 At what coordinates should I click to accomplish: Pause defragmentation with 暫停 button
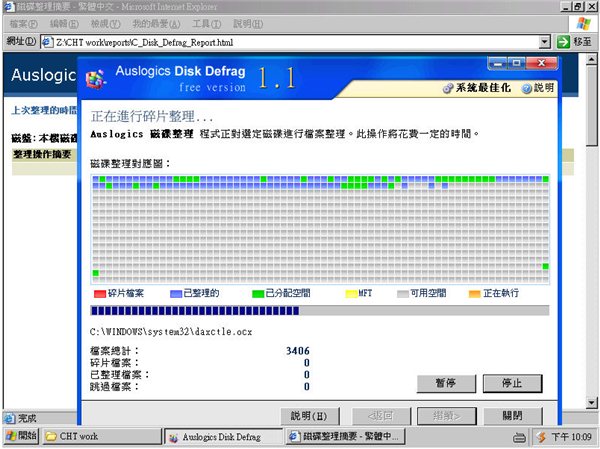point(446,383)
